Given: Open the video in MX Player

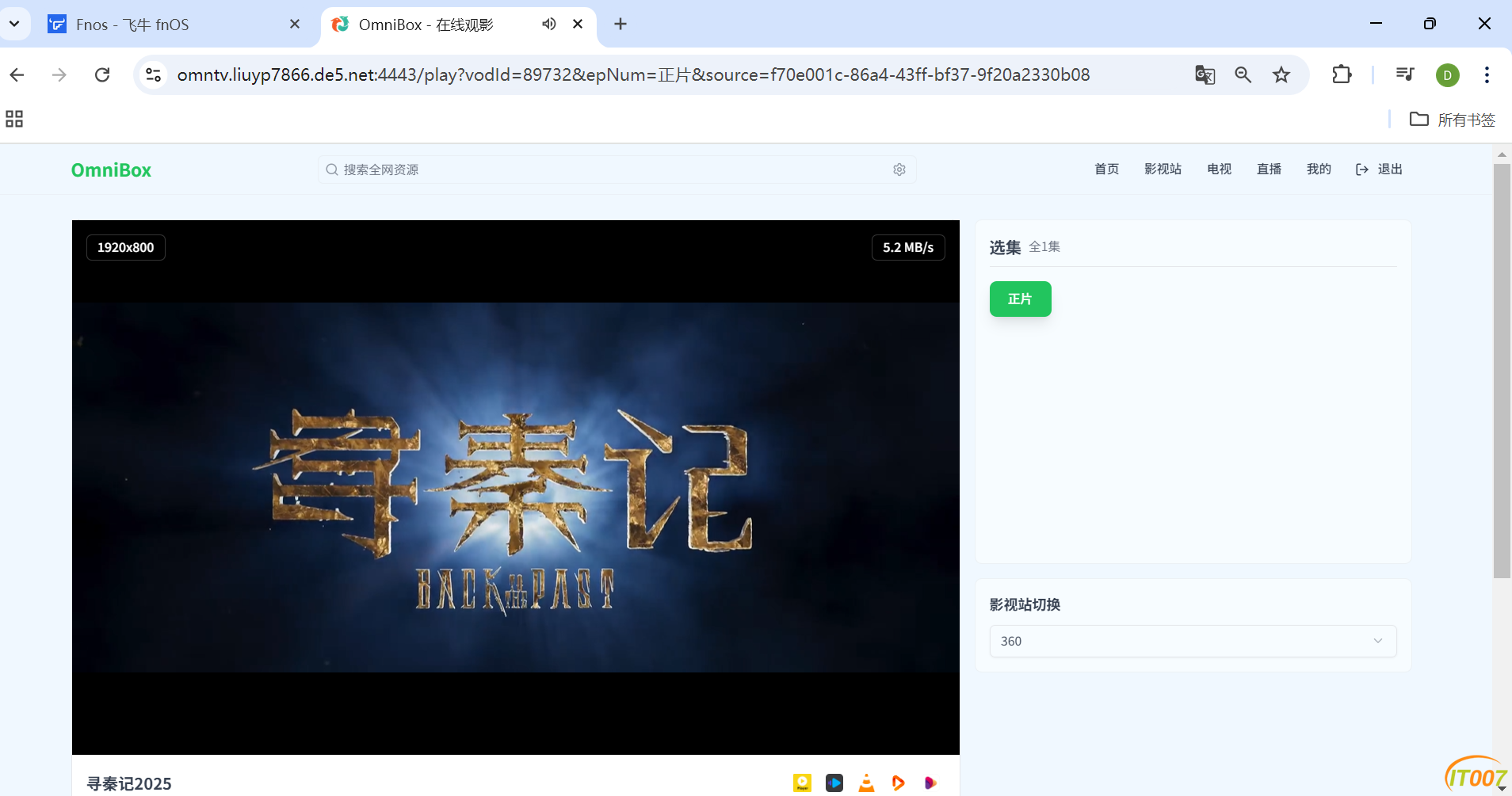Looking at the screenshot, I should click(898, 783).
